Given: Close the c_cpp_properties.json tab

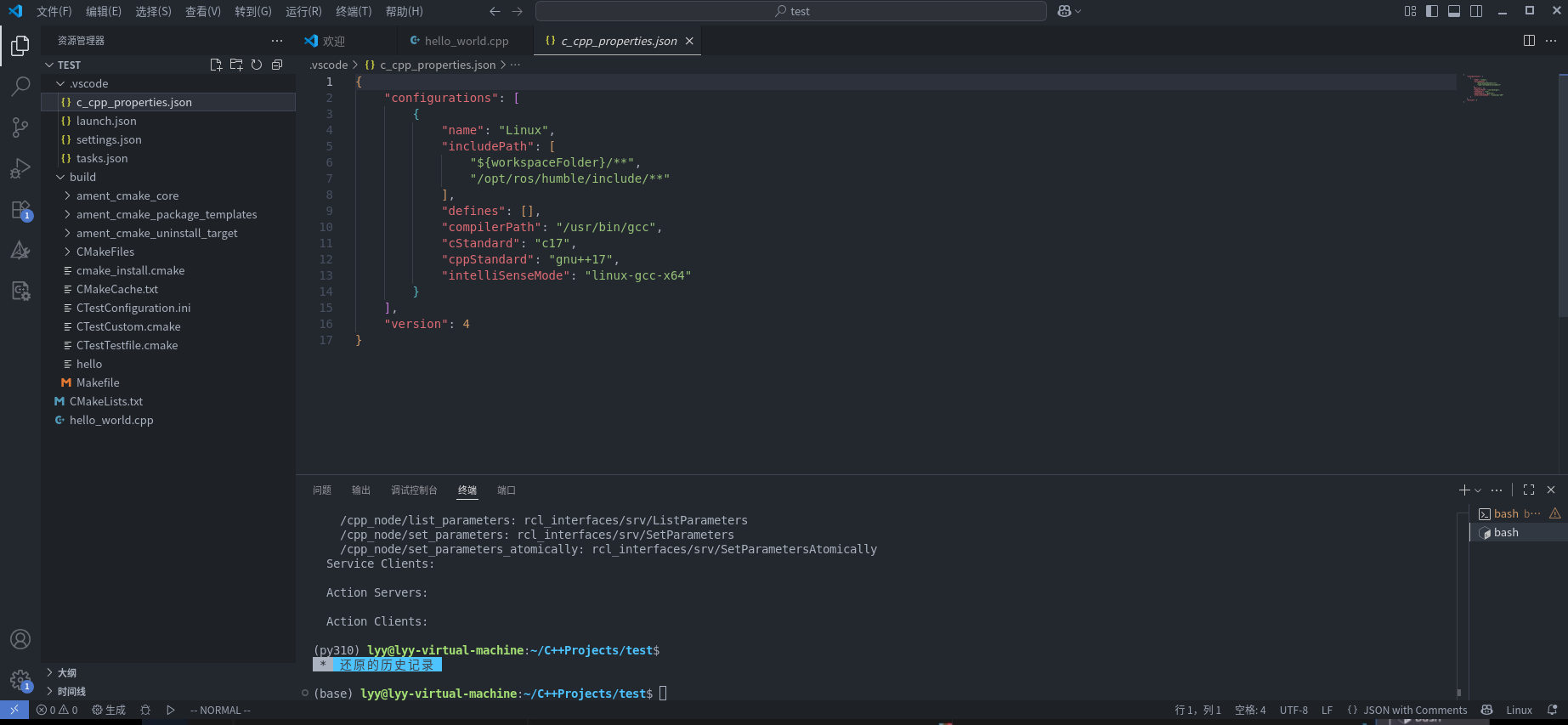Looking at the screenshot, I should (x=689, y=41).
